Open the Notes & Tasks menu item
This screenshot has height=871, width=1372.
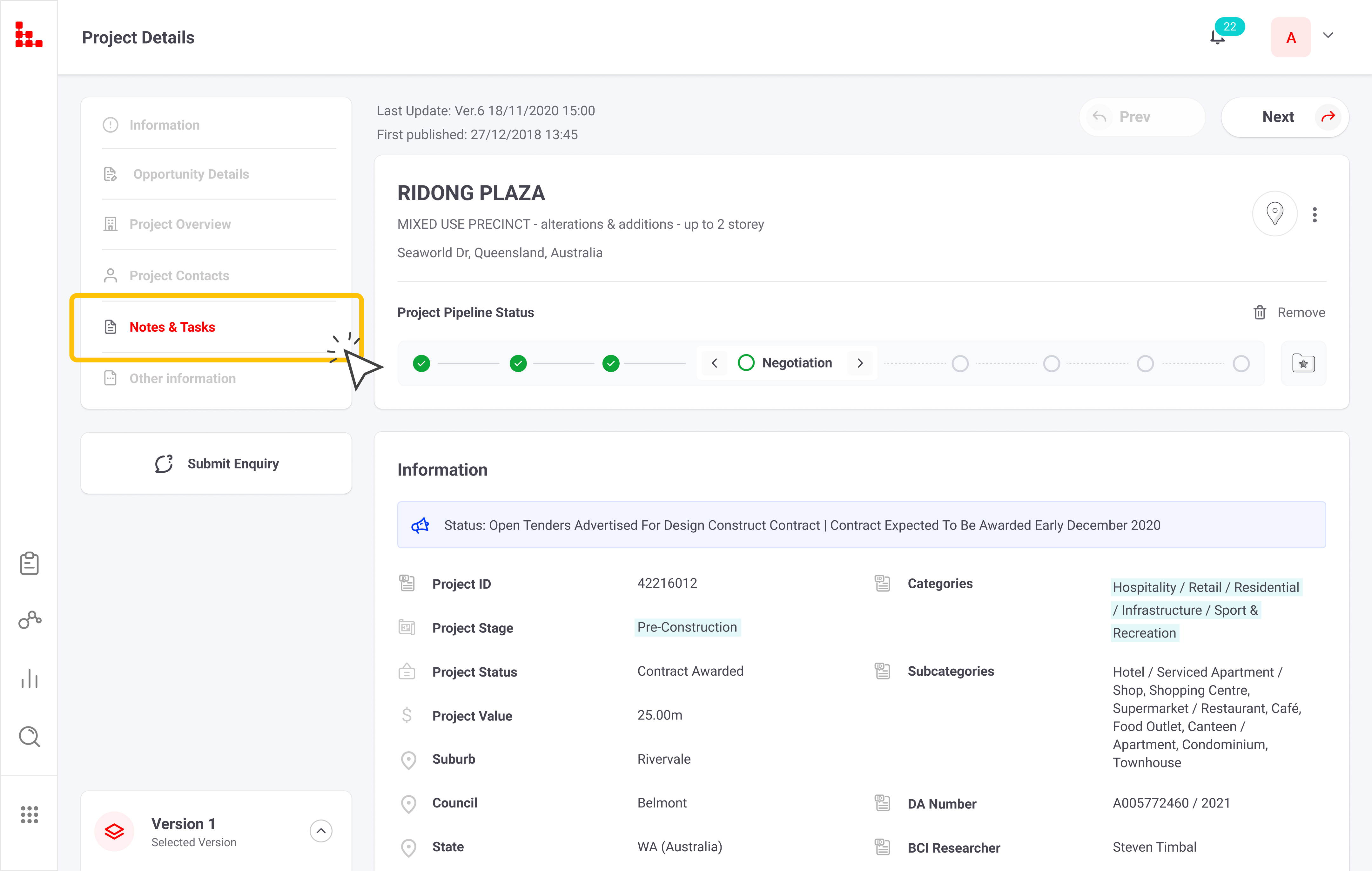click(x=172, y=327)
